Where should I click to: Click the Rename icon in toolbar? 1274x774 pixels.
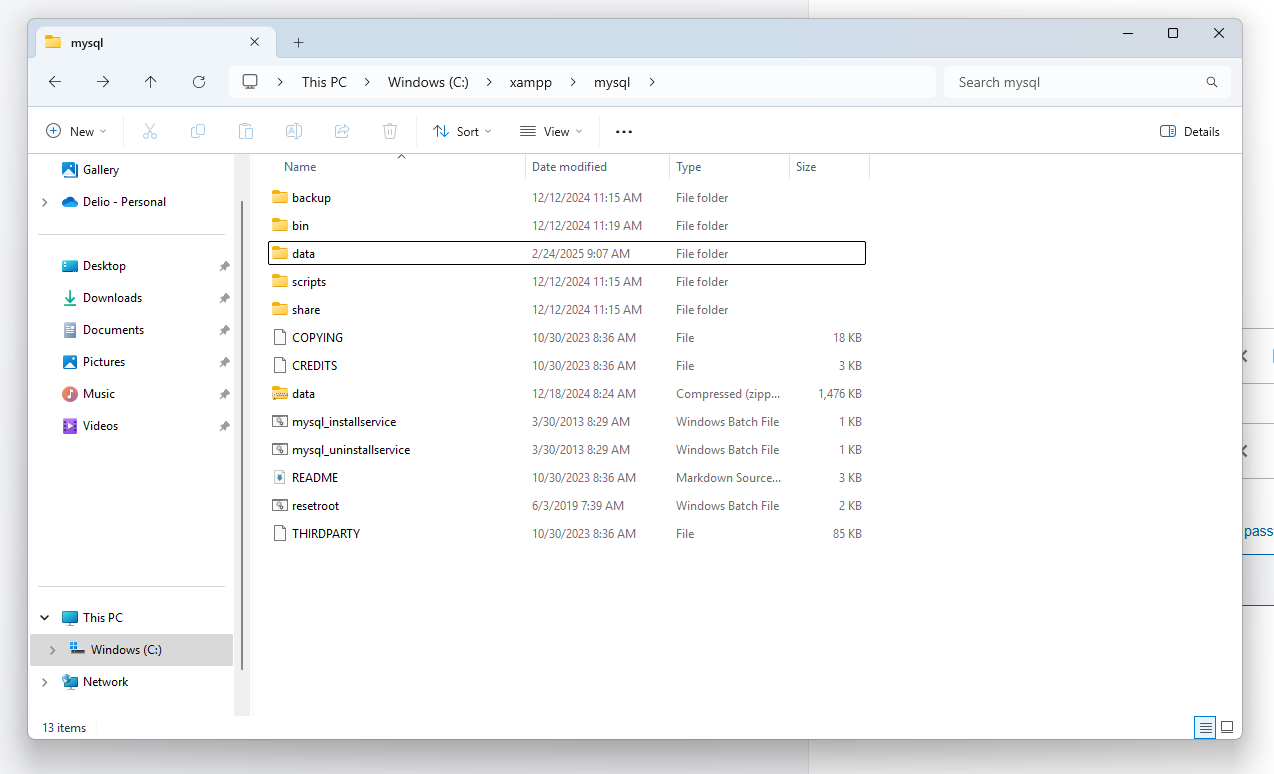[294, 131]
